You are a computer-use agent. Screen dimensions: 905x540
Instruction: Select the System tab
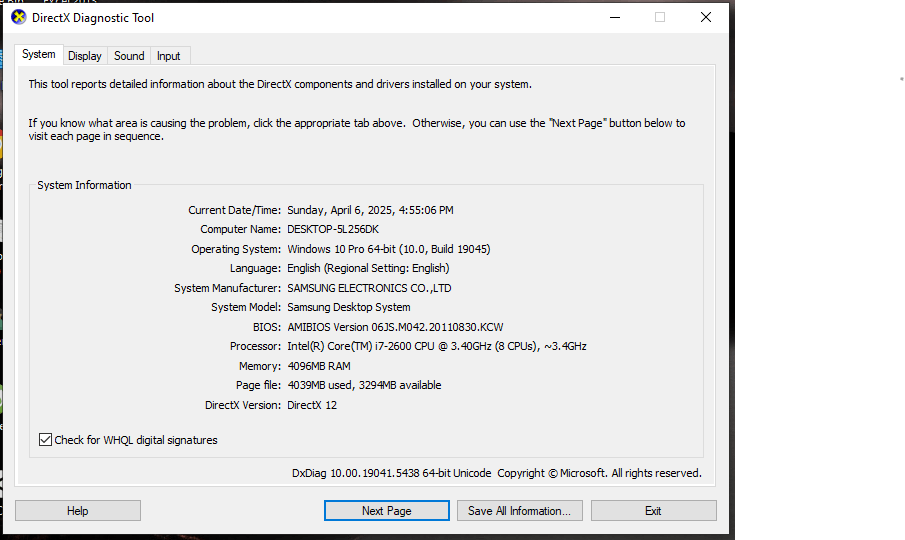[39, 54]
